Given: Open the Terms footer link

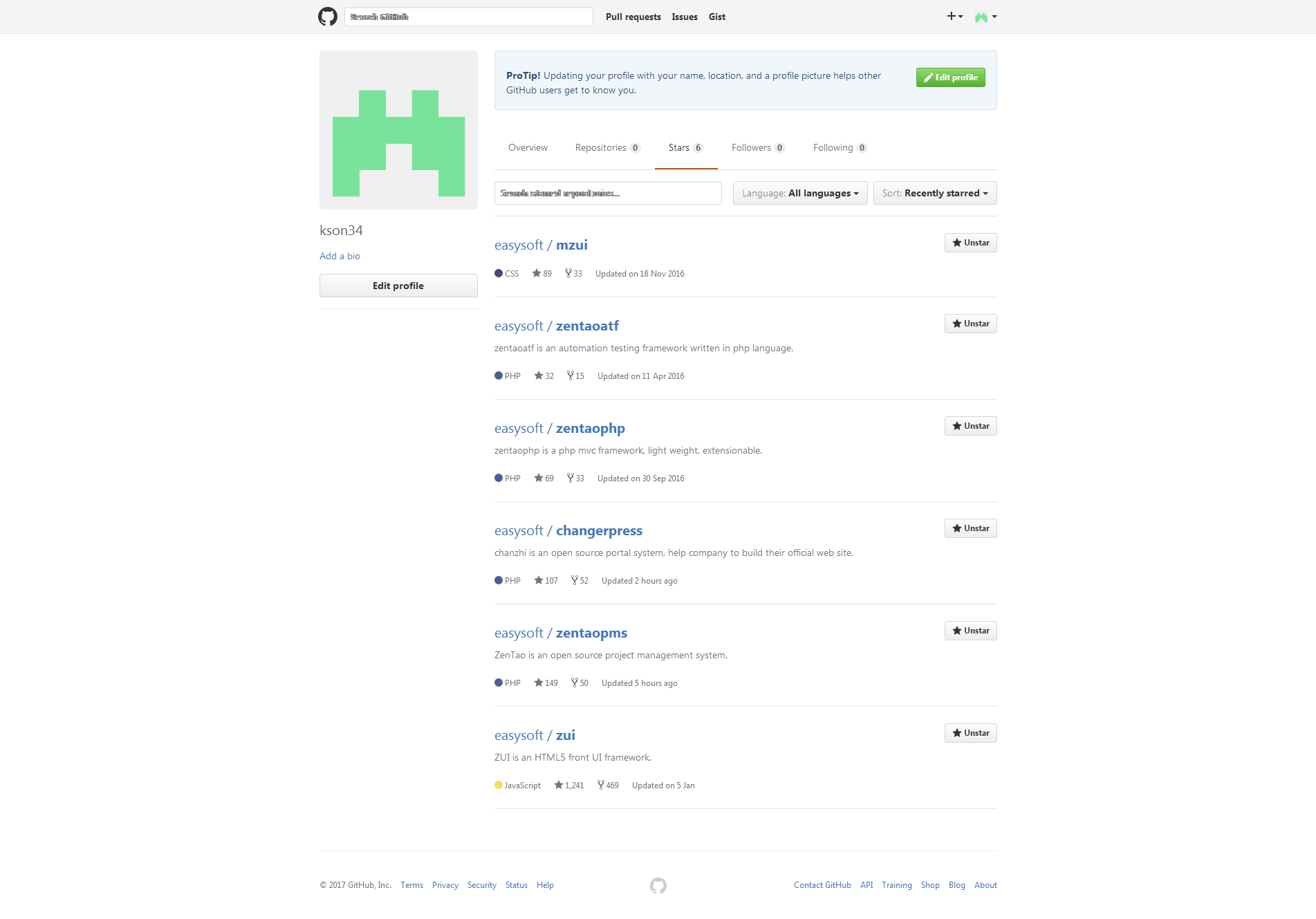Looking at the screenshot, I should [411, 885].
